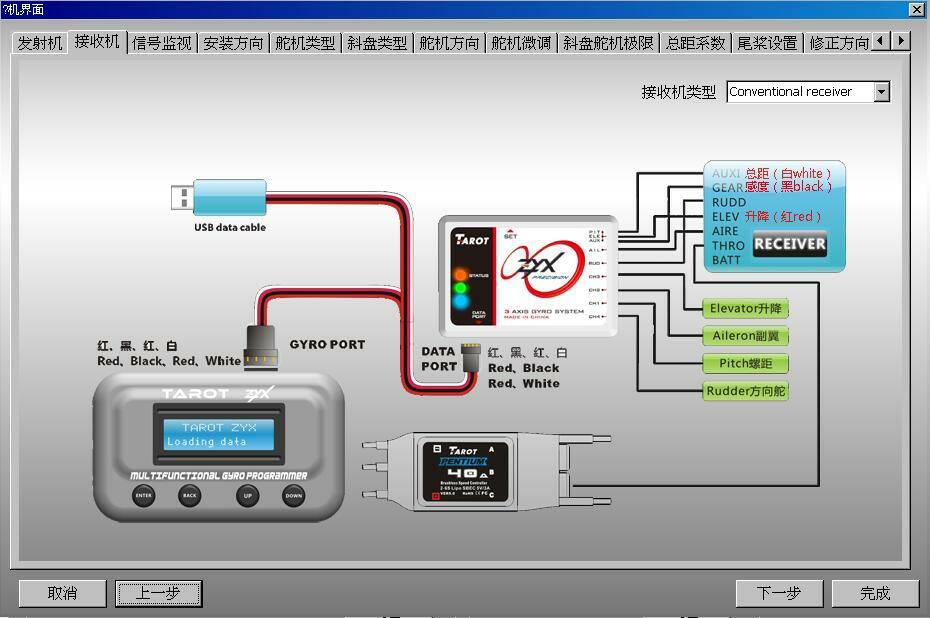Viewport: 930px width, 618px height.
Task: Close the dialog with the X button
Action: [916, 9]
